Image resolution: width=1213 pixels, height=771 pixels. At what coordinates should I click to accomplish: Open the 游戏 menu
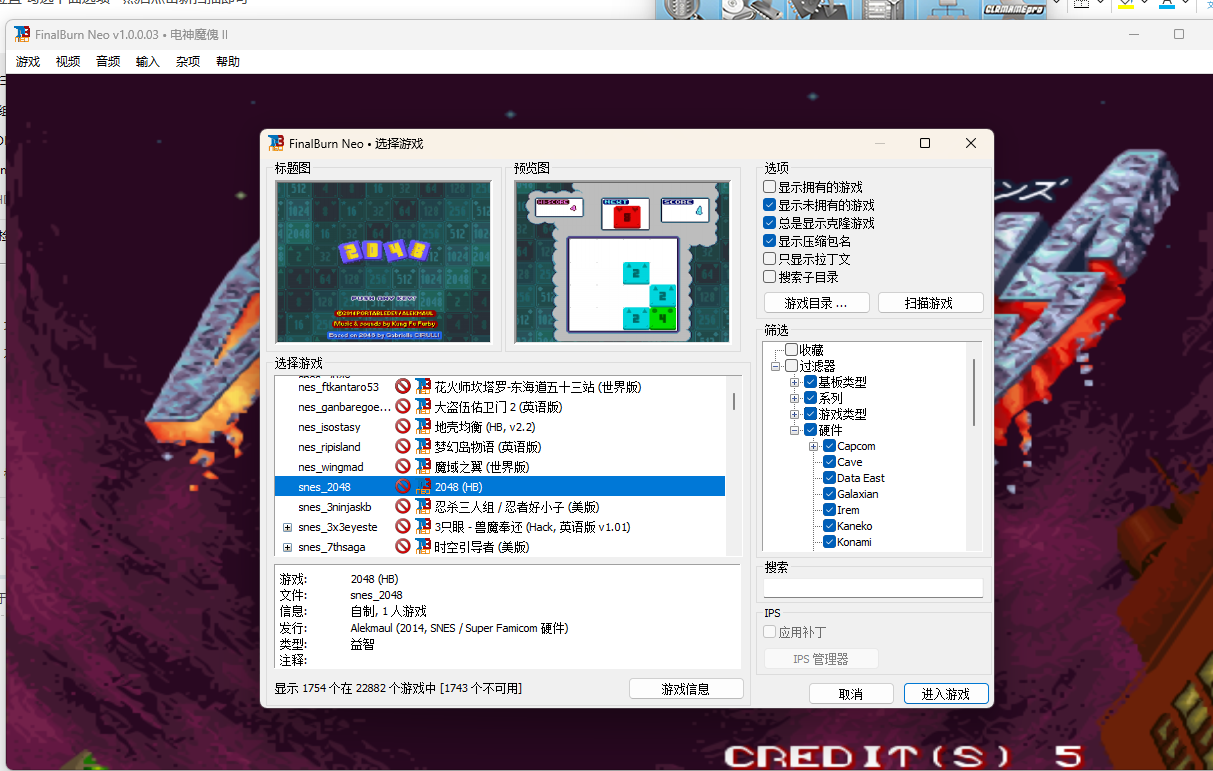point(28,62)
